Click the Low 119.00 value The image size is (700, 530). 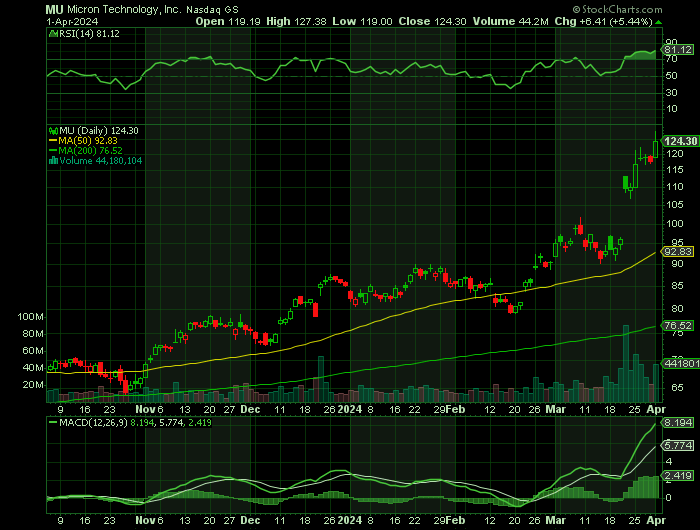point(362,21)
